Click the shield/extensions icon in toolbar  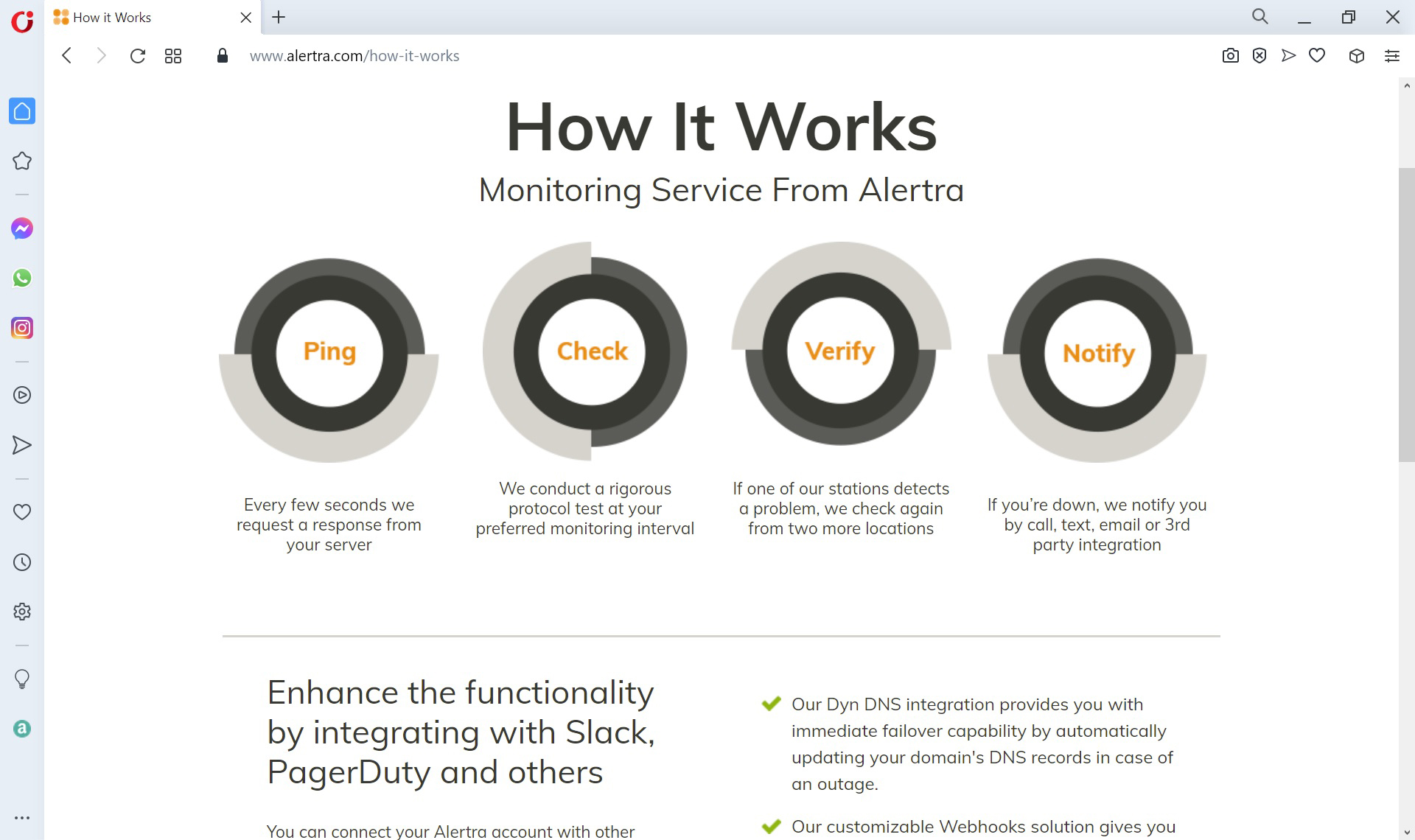coord(1260,56)
